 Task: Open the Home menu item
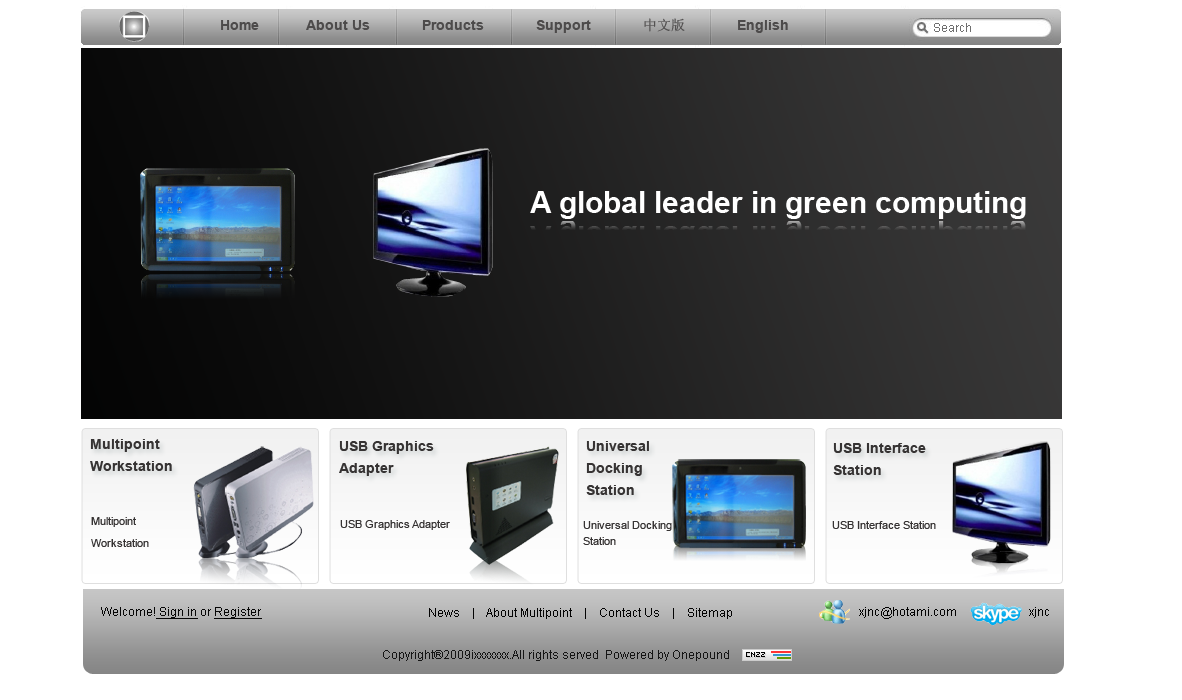239,26
